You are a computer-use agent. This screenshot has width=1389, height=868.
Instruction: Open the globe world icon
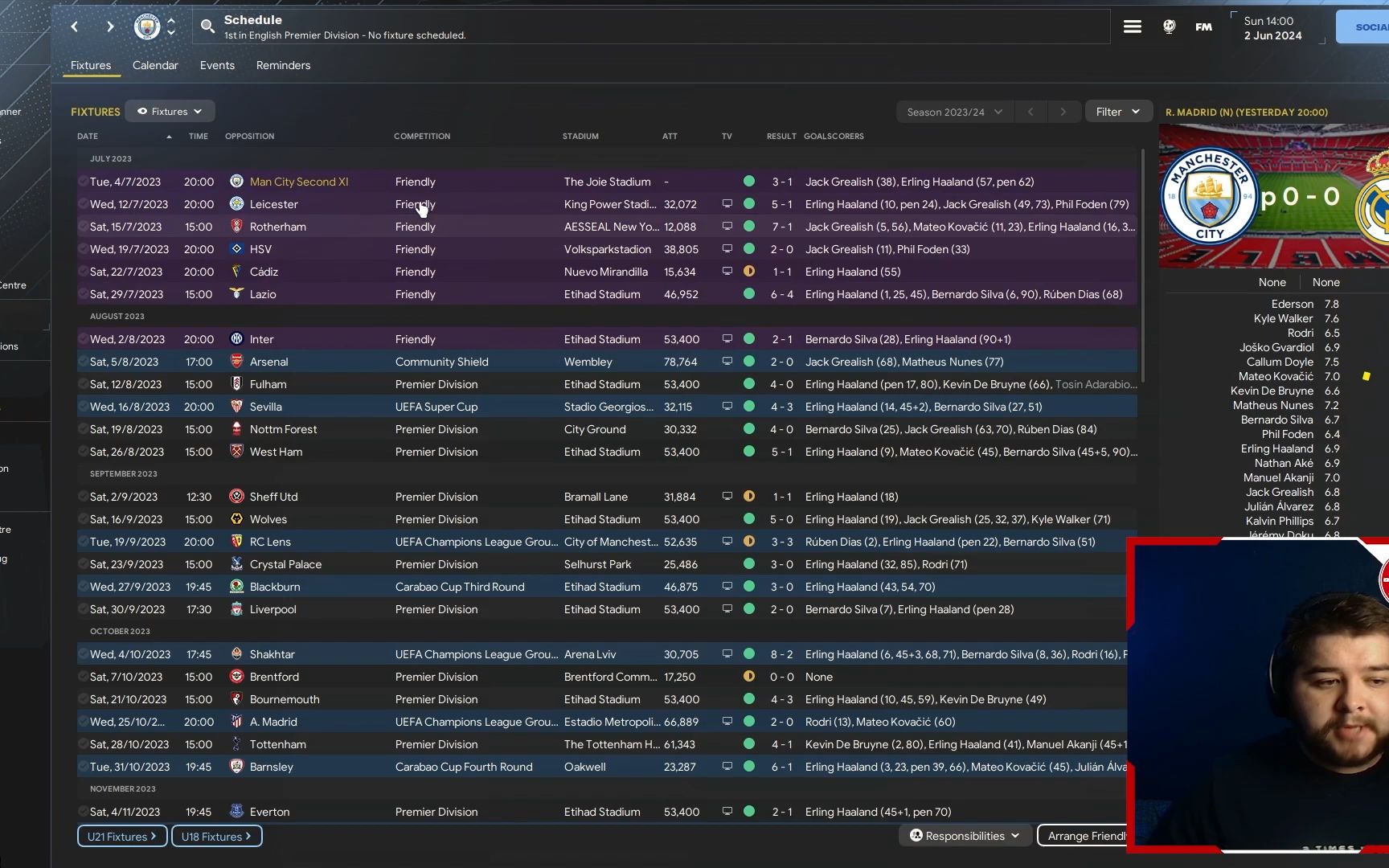pos(1170,27)
